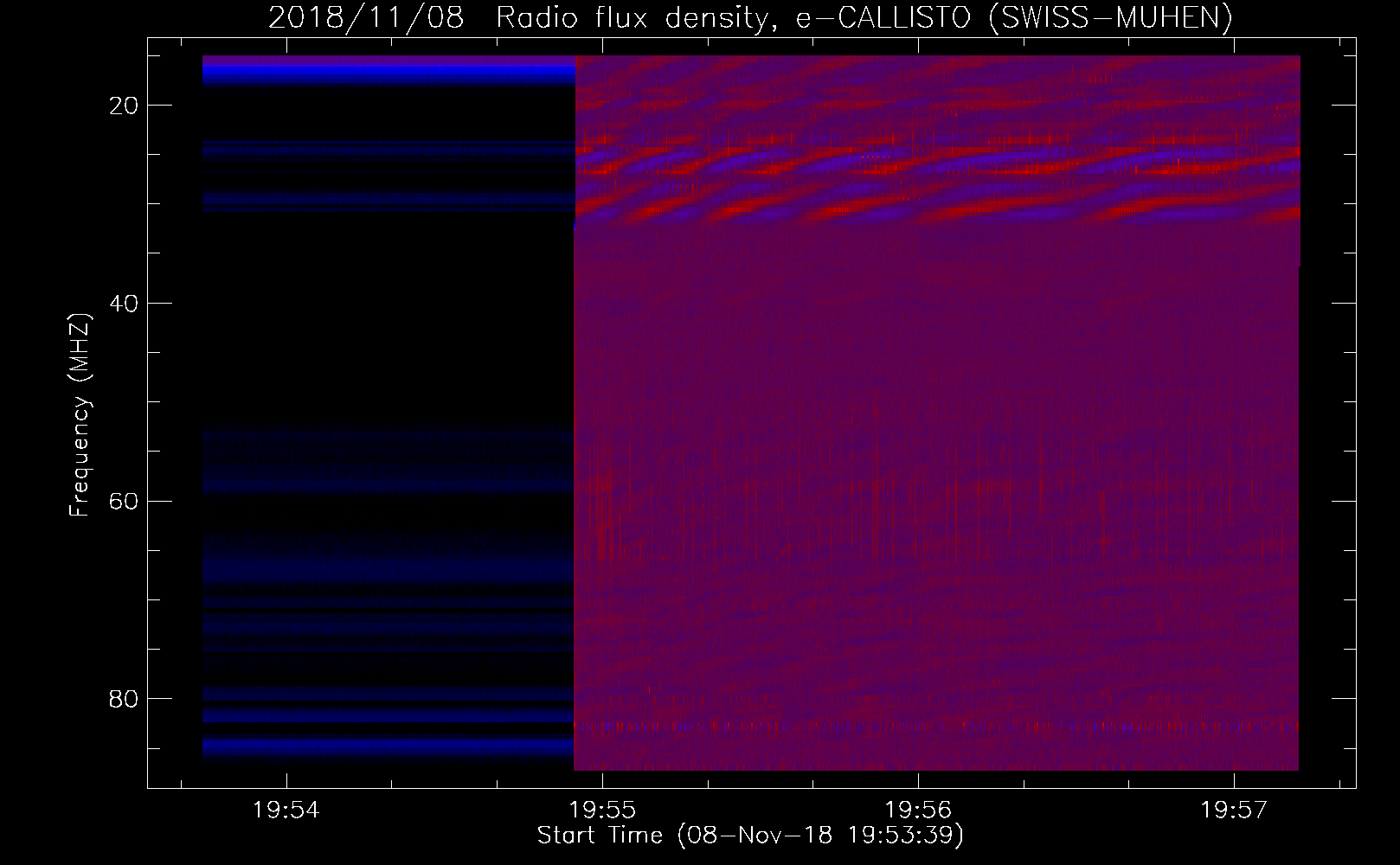Click the 19:54 time tick label
Screen dimensions: 1400x865
pos(286,811)
